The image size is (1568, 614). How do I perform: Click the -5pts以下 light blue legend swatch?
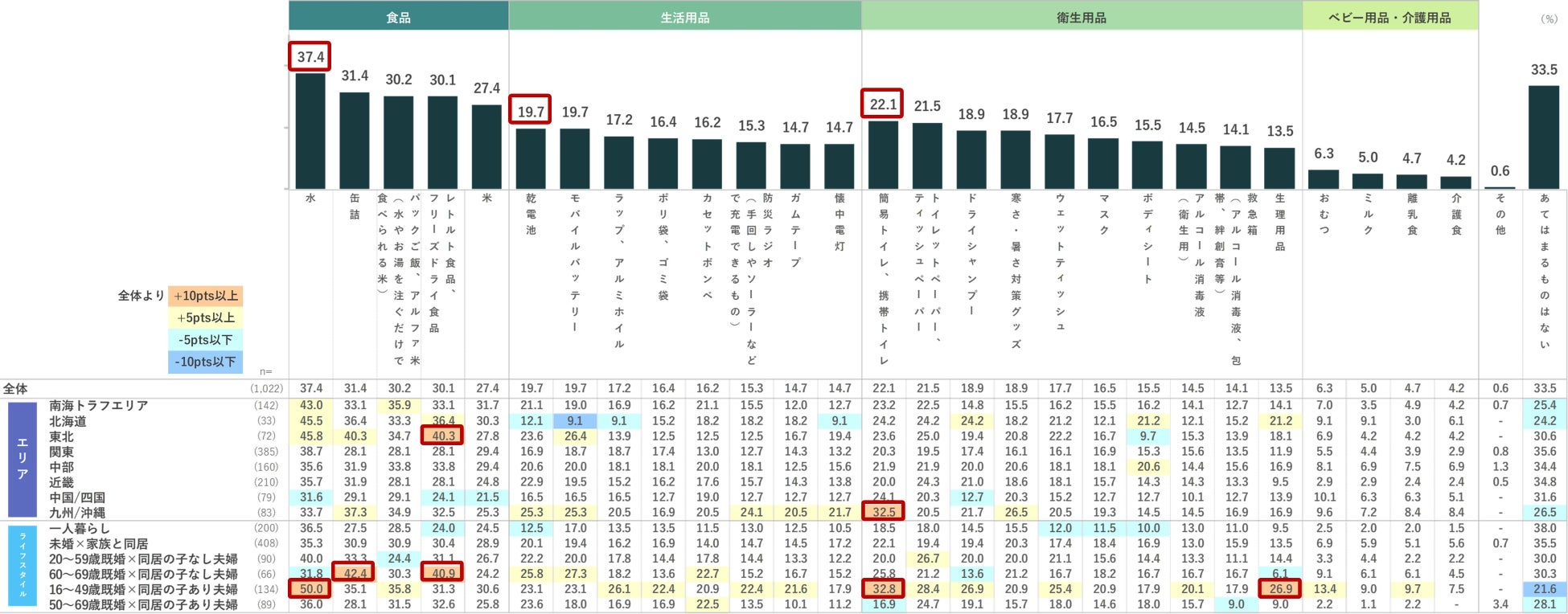pyautogui.click(x=205, y=339)
